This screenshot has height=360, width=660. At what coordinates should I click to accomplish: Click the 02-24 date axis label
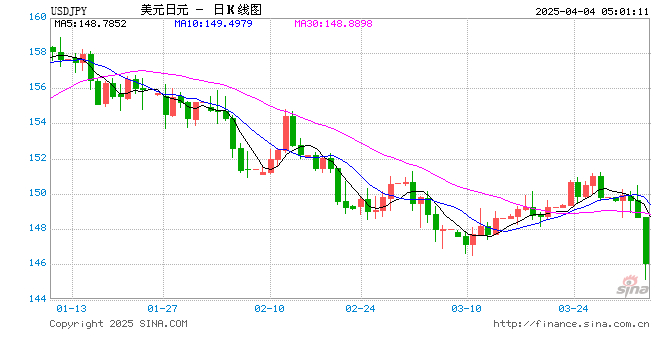tap(360, 309)
